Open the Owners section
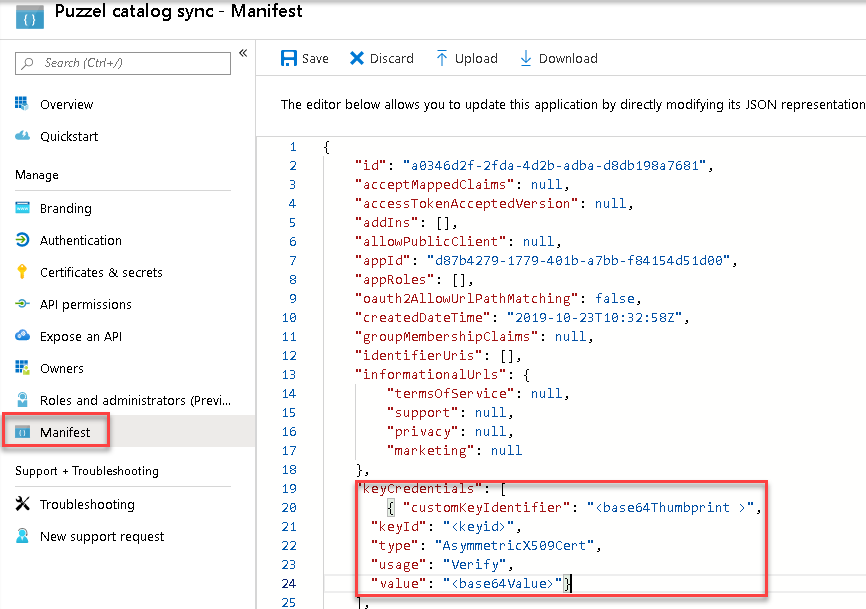 coord(62,369)
